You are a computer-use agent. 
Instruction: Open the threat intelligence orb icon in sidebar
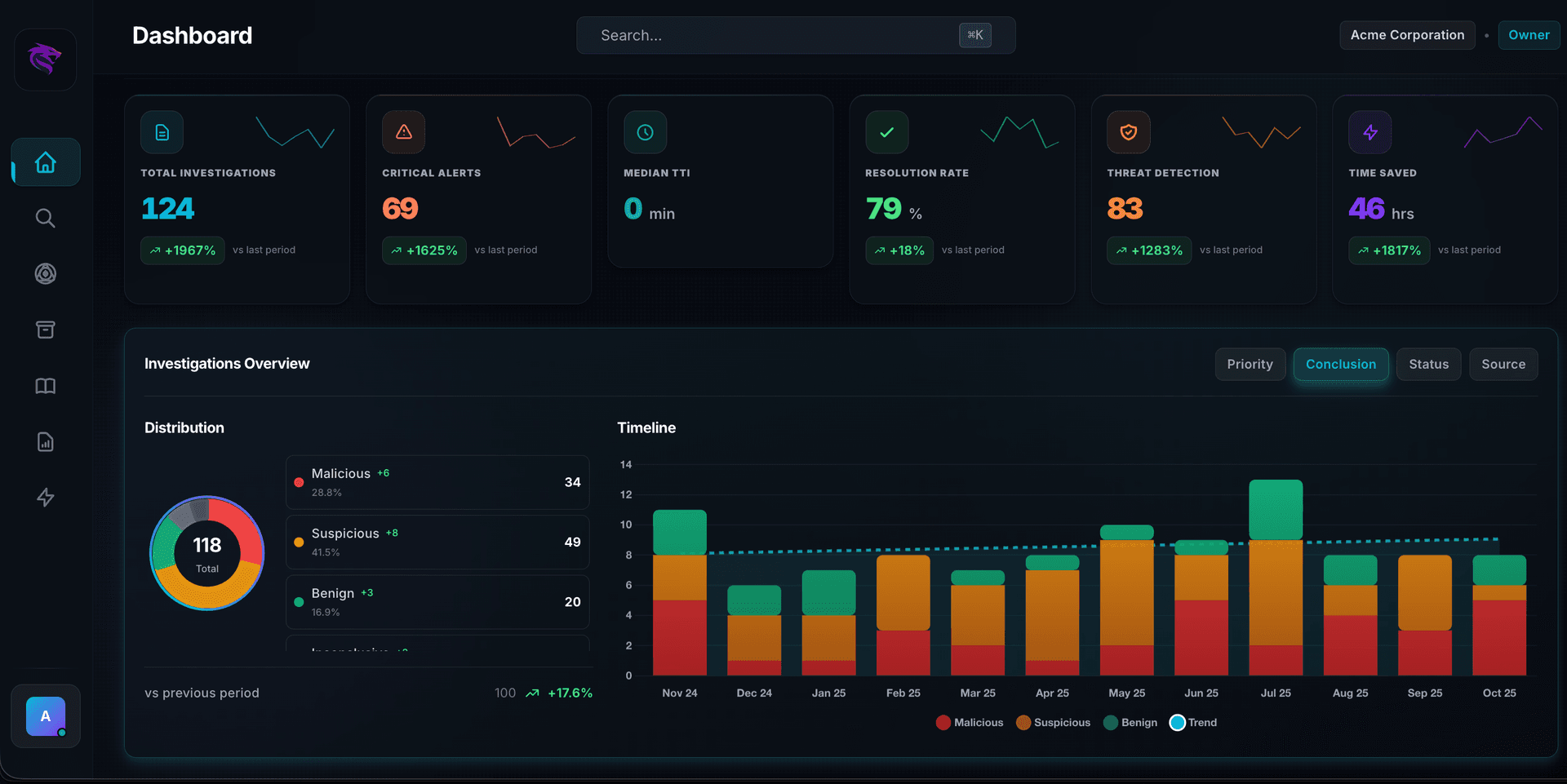(x=45, y=273)
